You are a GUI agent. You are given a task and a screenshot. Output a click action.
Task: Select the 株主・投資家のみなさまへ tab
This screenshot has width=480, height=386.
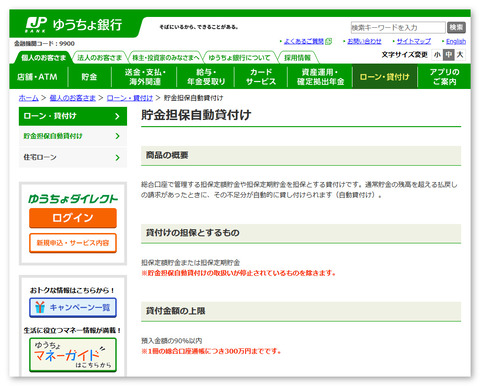pos(165,58)
